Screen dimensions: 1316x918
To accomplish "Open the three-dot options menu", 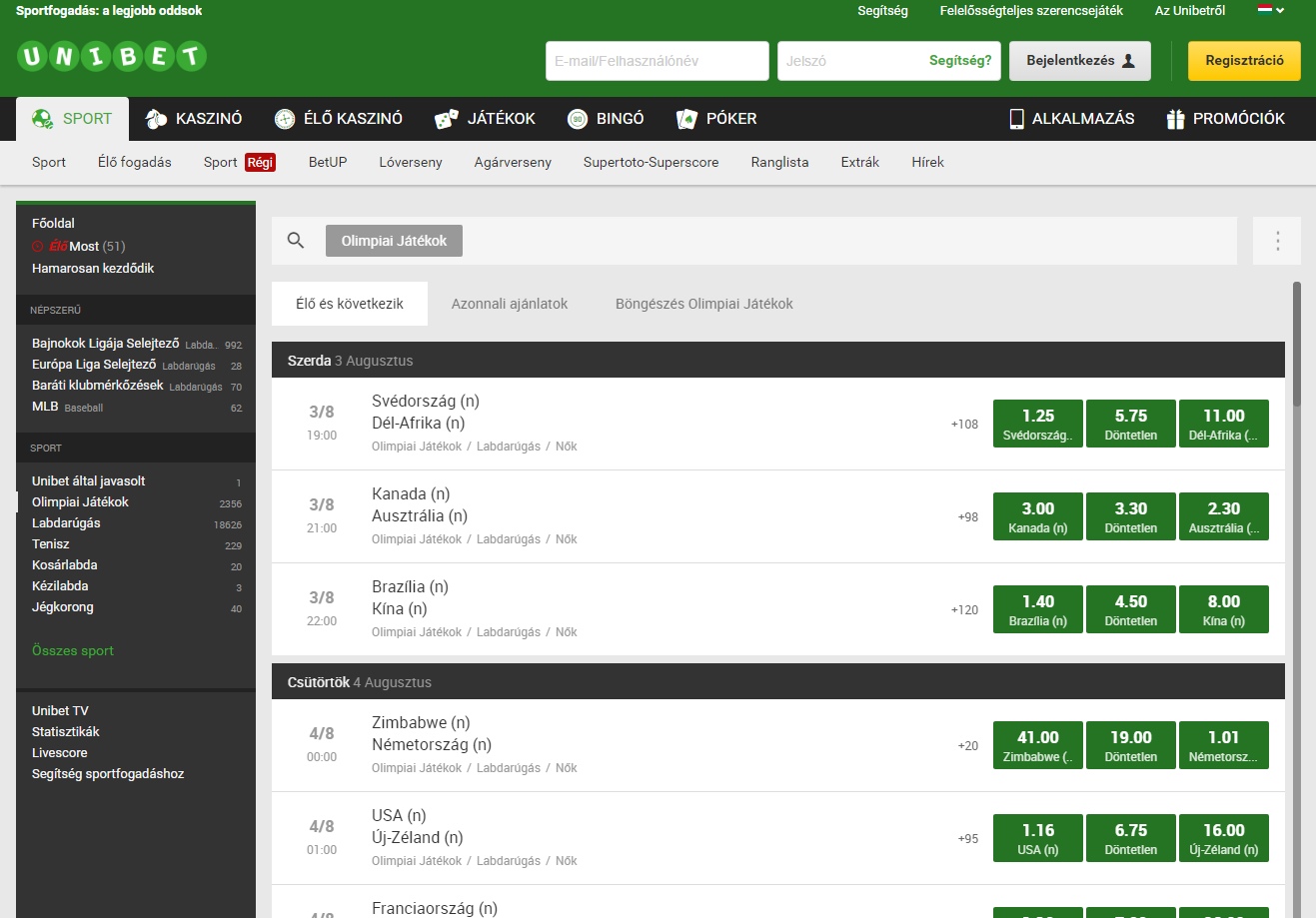I will [x=1277, y=241].
